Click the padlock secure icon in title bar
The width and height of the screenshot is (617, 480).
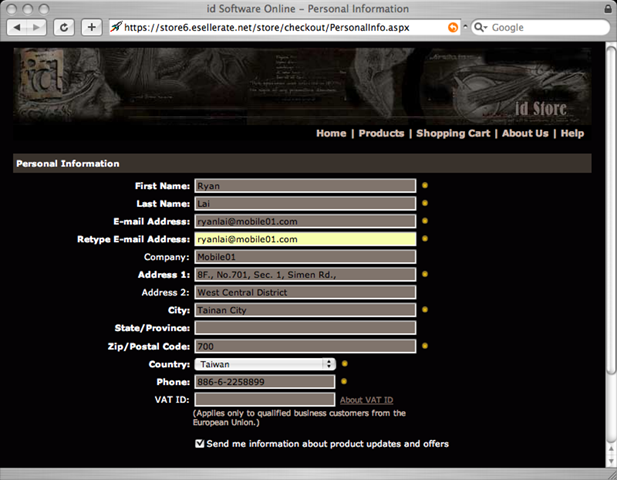click(x=608, y=9)
